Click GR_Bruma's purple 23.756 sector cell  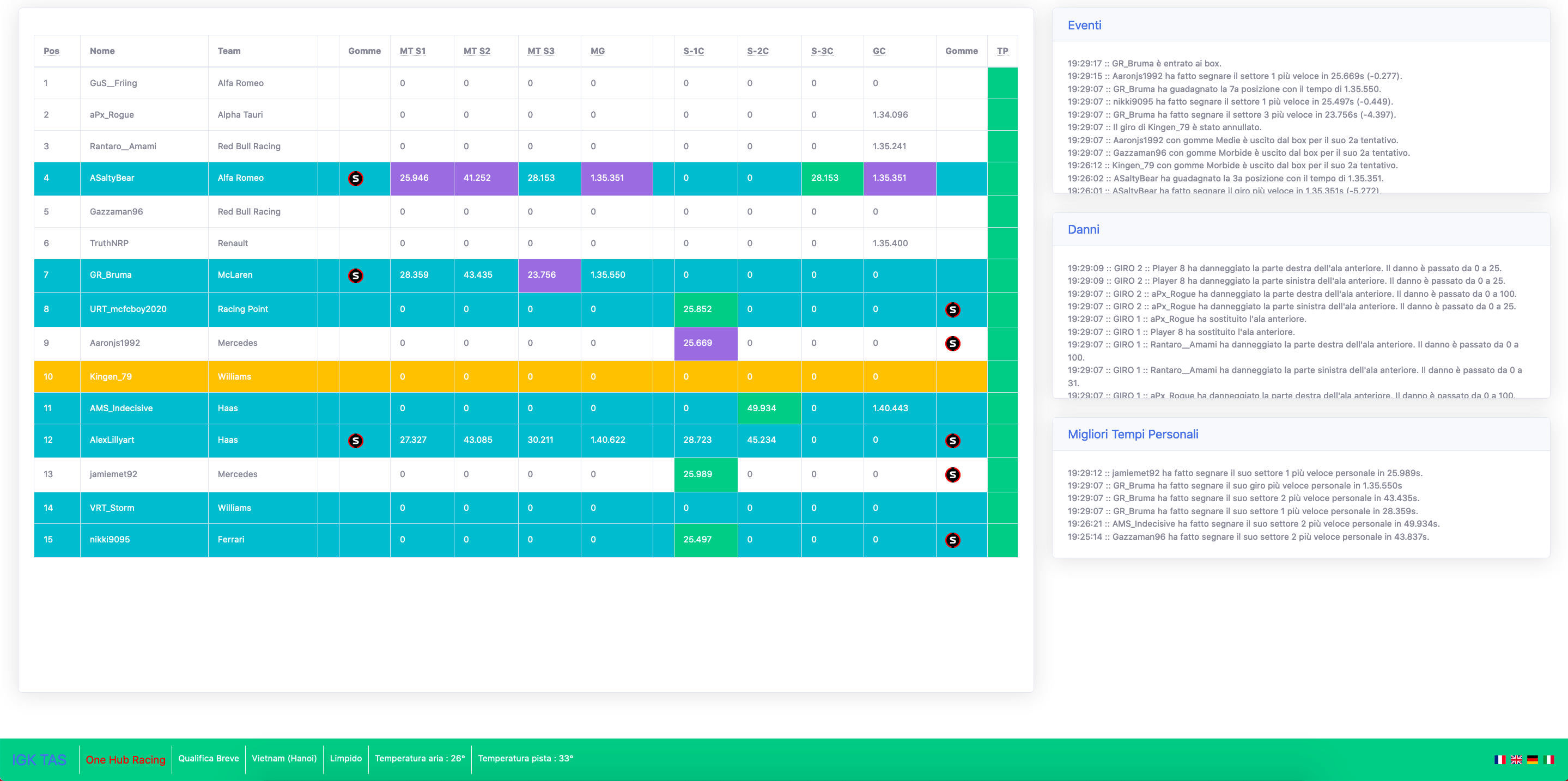pyautogui.click(x=549, y=275)
